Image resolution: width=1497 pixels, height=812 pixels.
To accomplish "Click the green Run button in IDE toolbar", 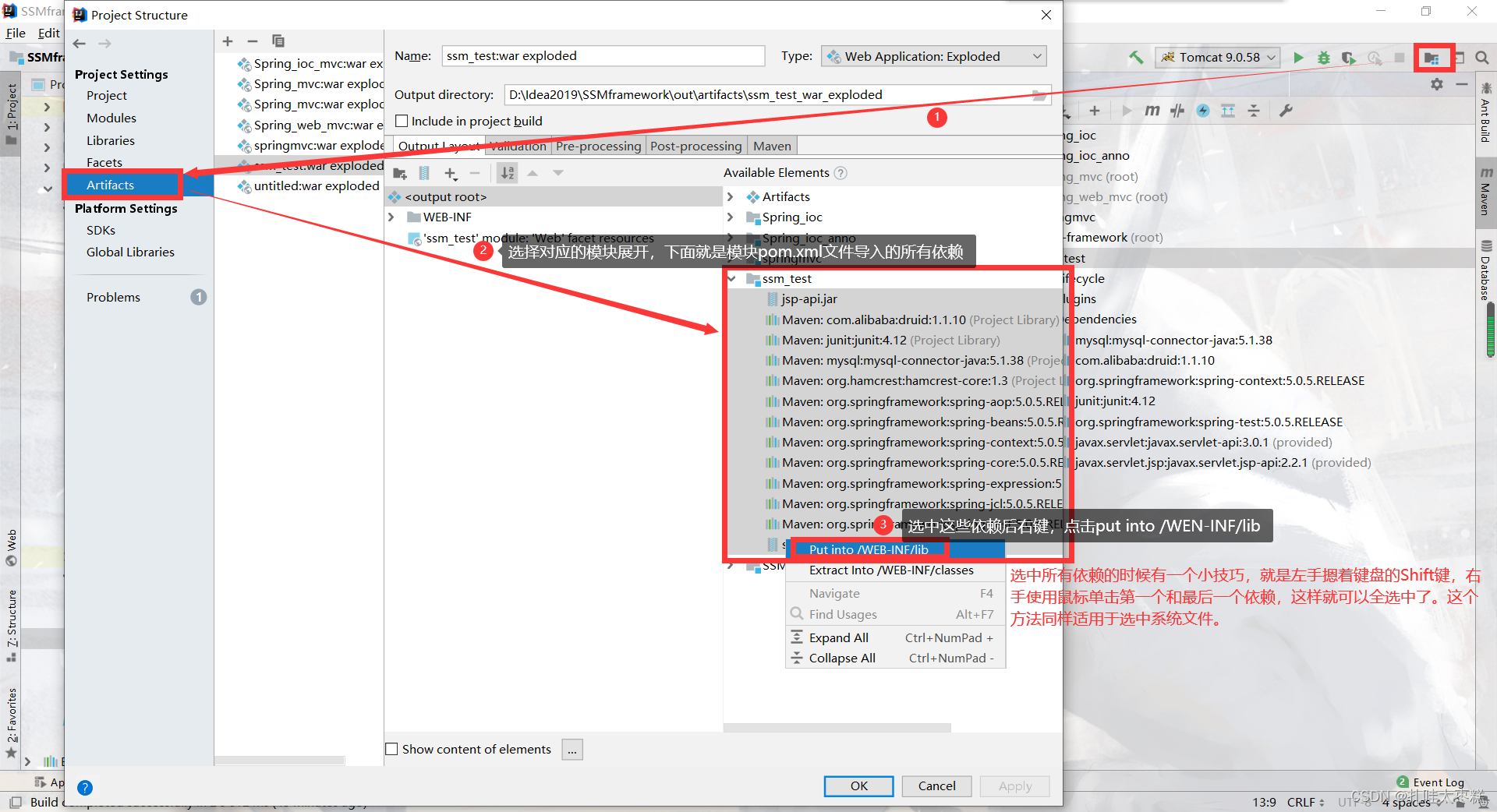I will tap(1298, 57).
